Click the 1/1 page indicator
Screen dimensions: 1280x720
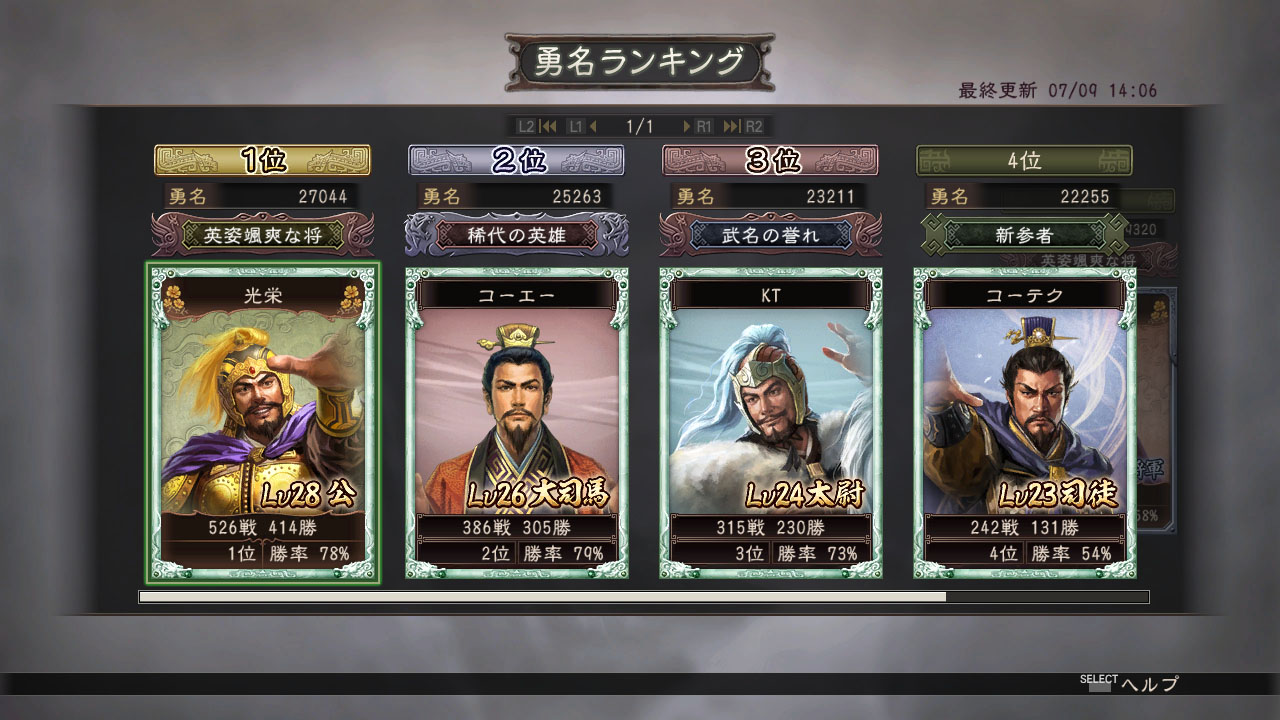[x=640, y=126]
